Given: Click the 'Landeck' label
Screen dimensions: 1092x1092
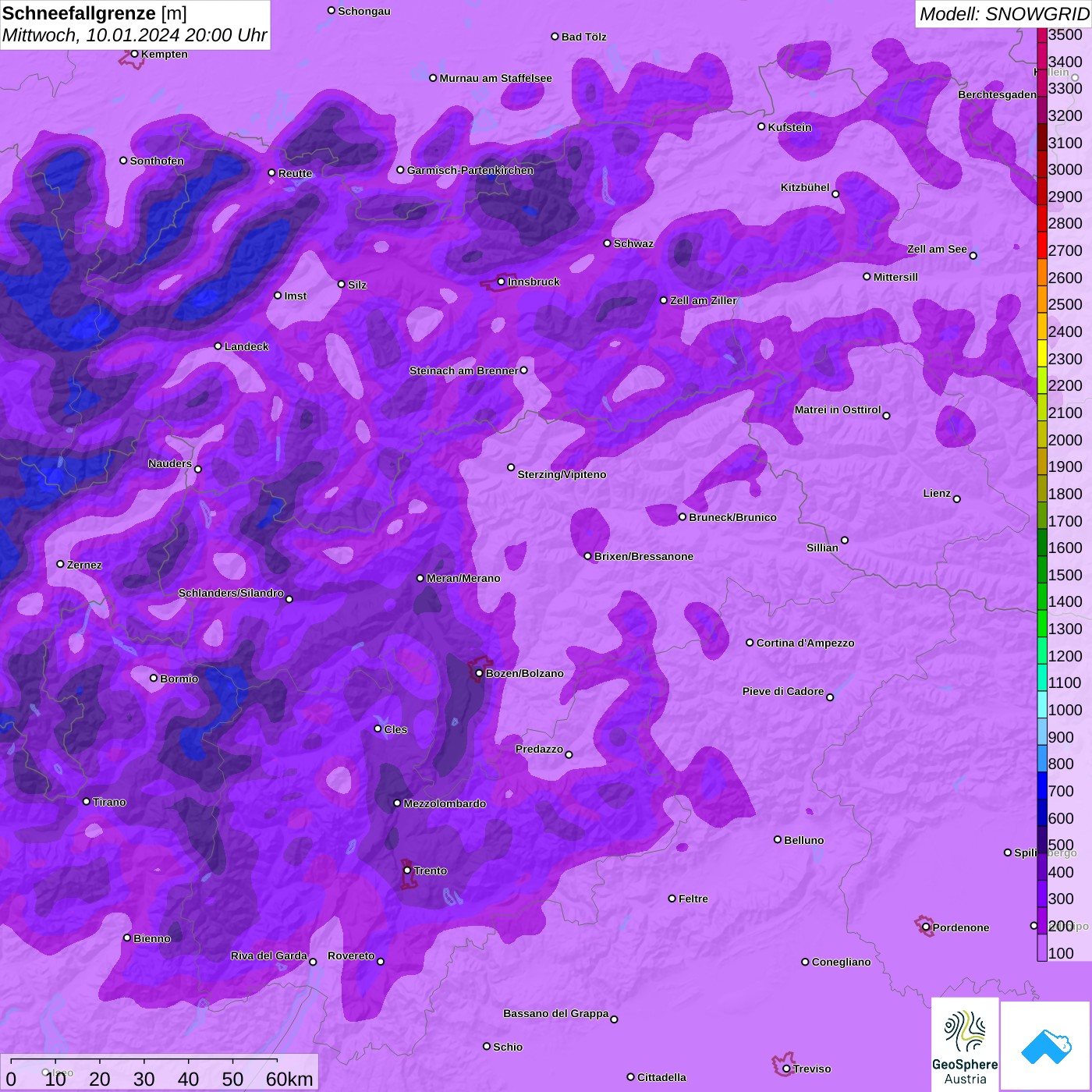Looking at the screenshot, I should [x=246, y=346].
